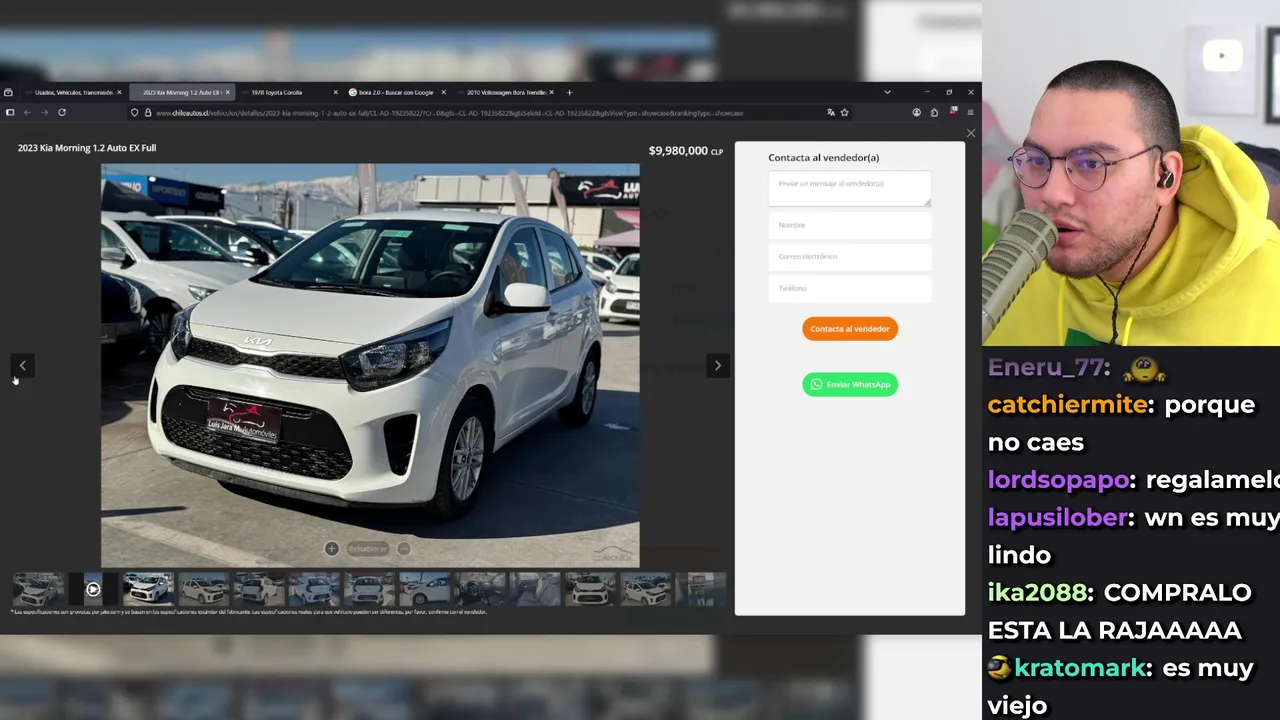The width and height of the screenshot is (1280, 720).
Task: Click the translate page icon
Action: [830, 113]
